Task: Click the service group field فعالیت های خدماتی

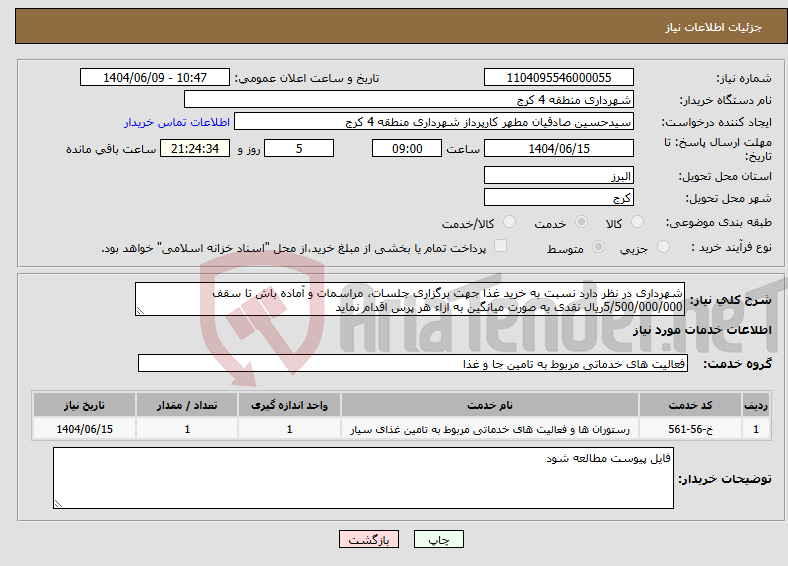Action: 413,363
